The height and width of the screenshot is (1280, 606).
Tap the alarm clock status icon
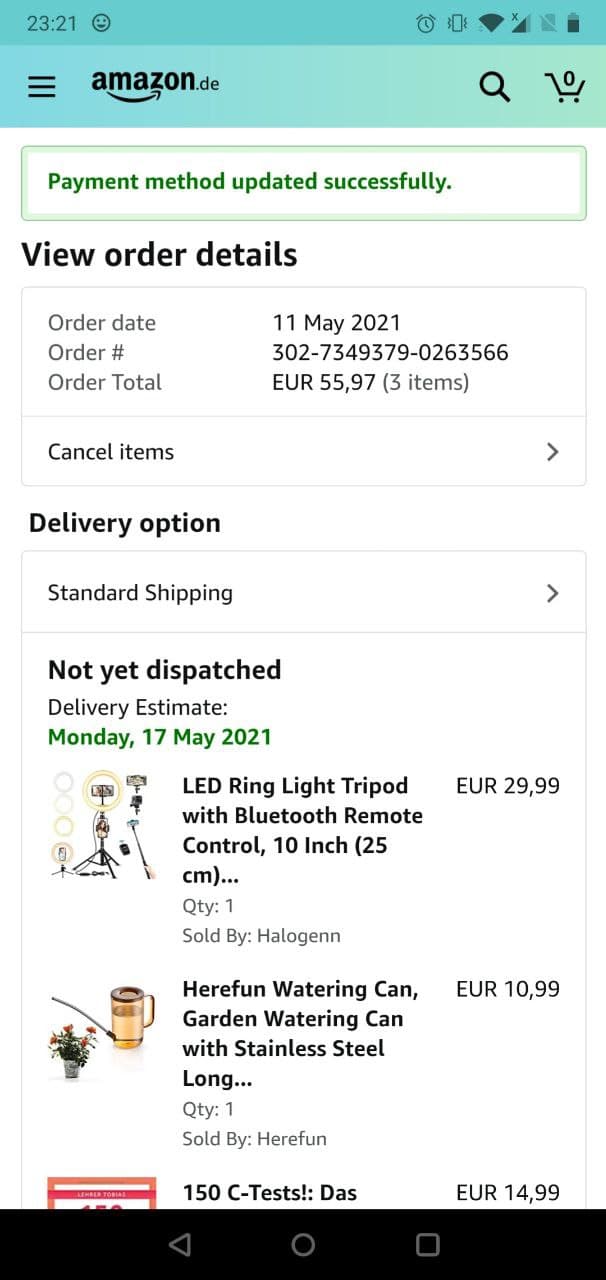(426, 23)
